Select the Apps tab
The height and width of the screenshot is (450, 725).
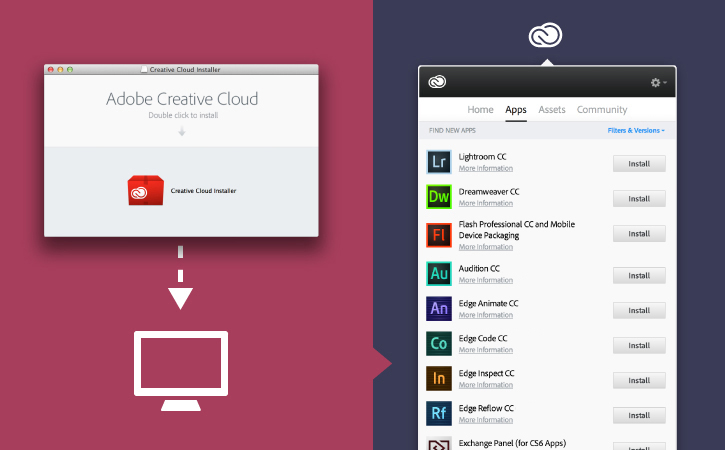click(516, 110)
